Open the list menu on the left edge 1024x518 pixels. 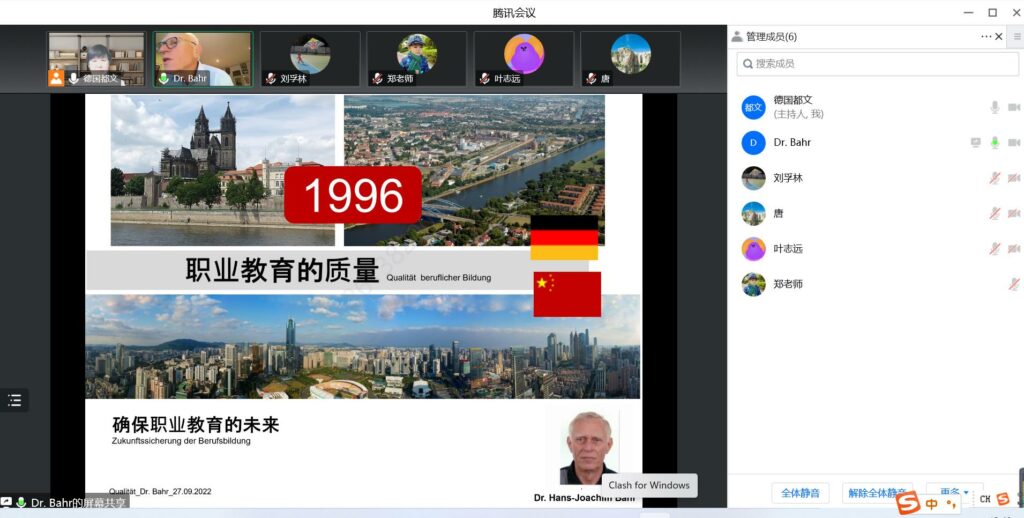click(14, 400)
